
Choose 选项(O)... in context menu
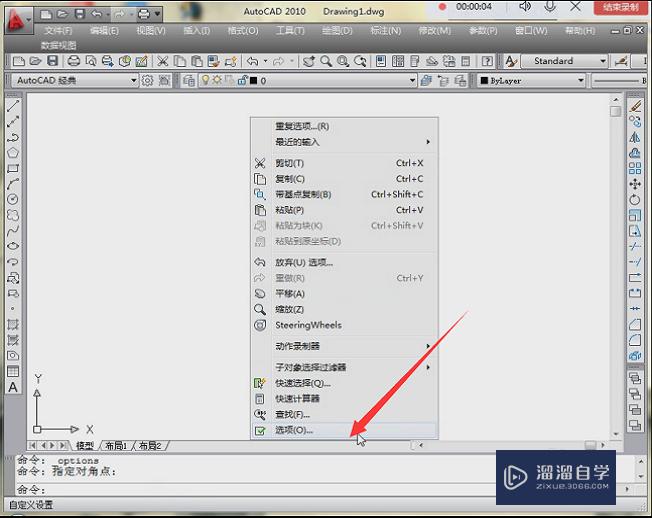345,430
